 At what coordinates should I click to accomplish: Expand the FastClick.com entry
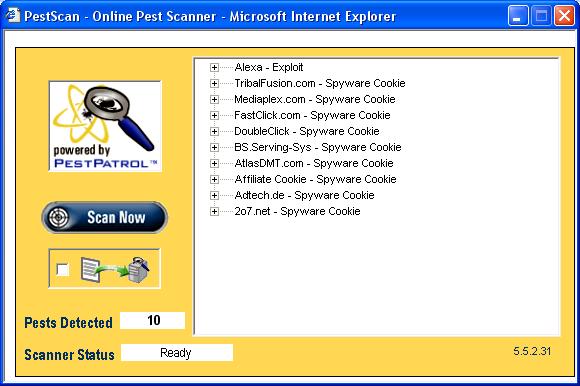coord(214,115)
